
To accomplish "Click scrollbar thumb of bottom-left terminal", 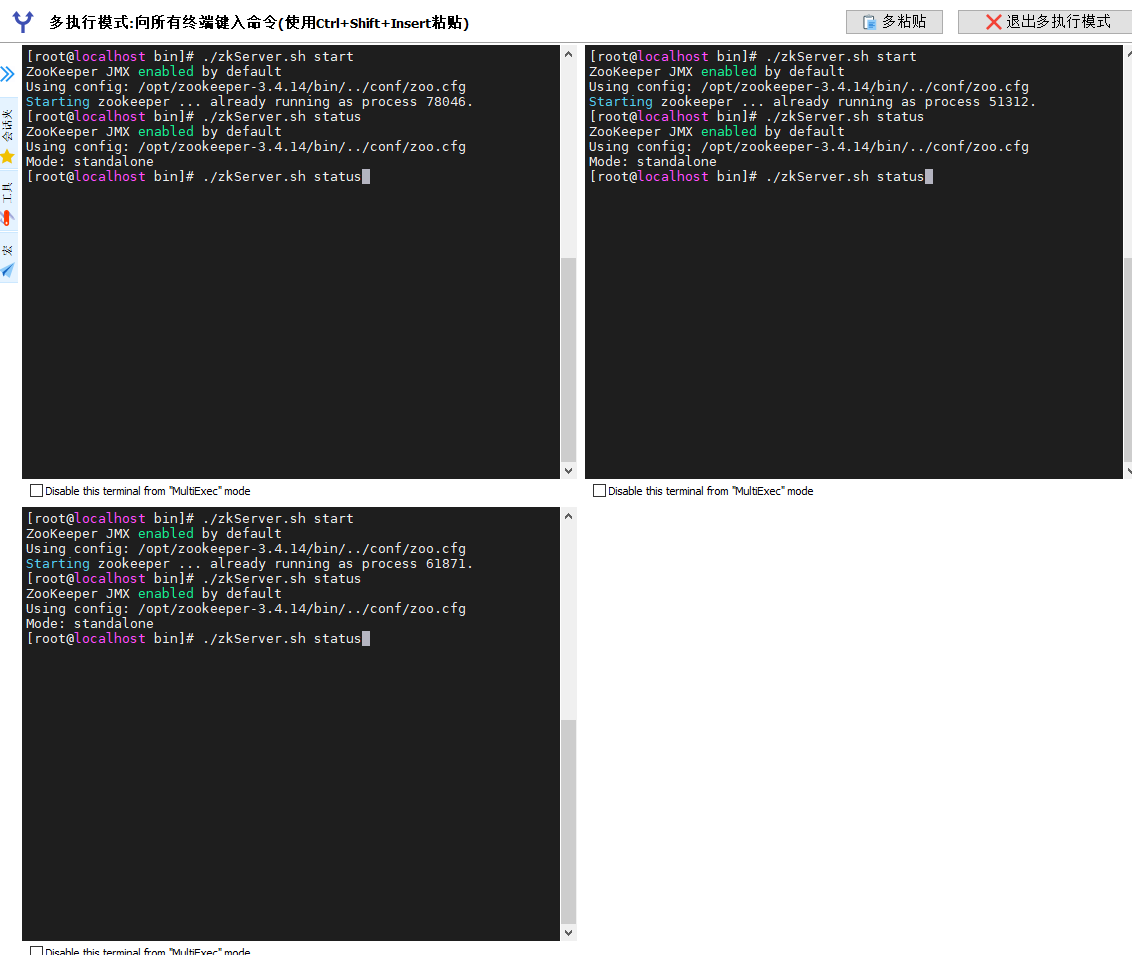I will click(568, 821).
